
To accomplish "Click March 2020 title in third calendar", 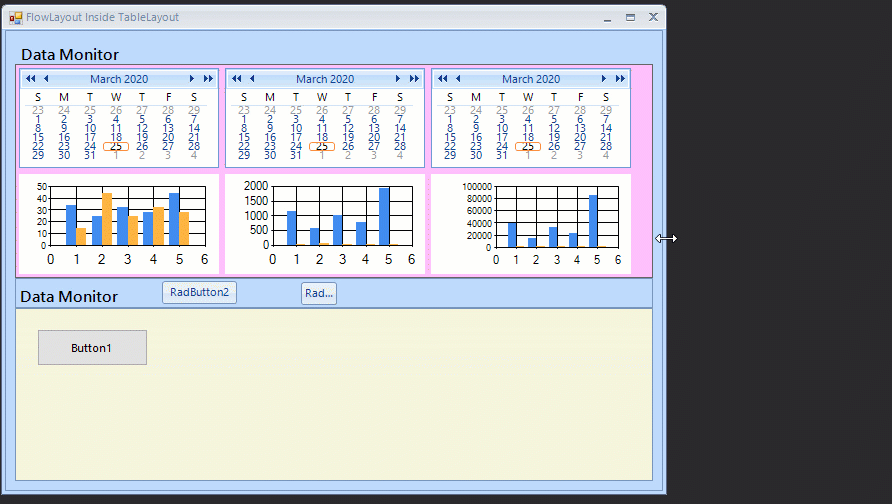I will tap(531, 79).
